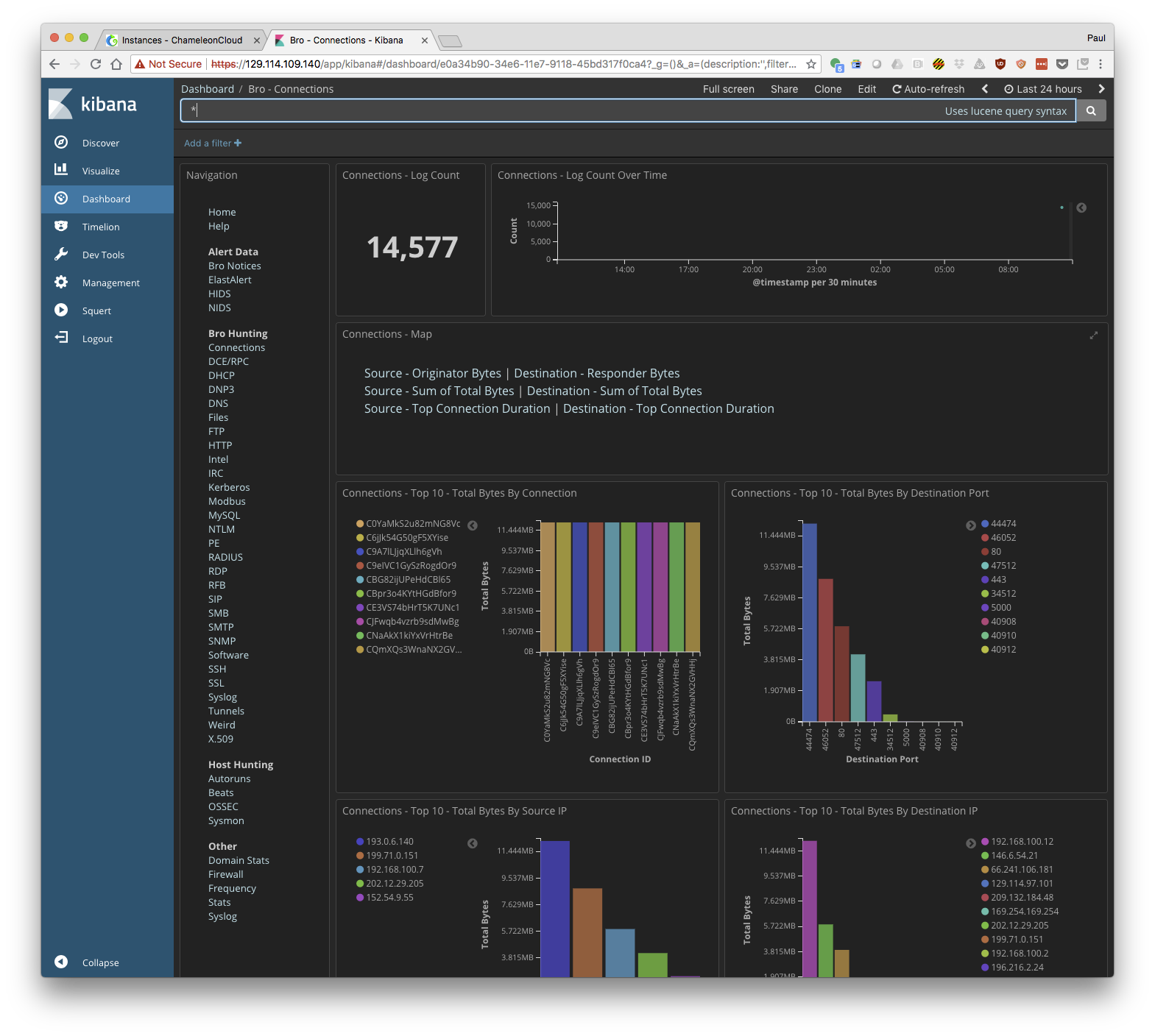Viewport: 1155px width, 1036px height.
Task: Click Clone in the top menu
Action: point(828,88)
